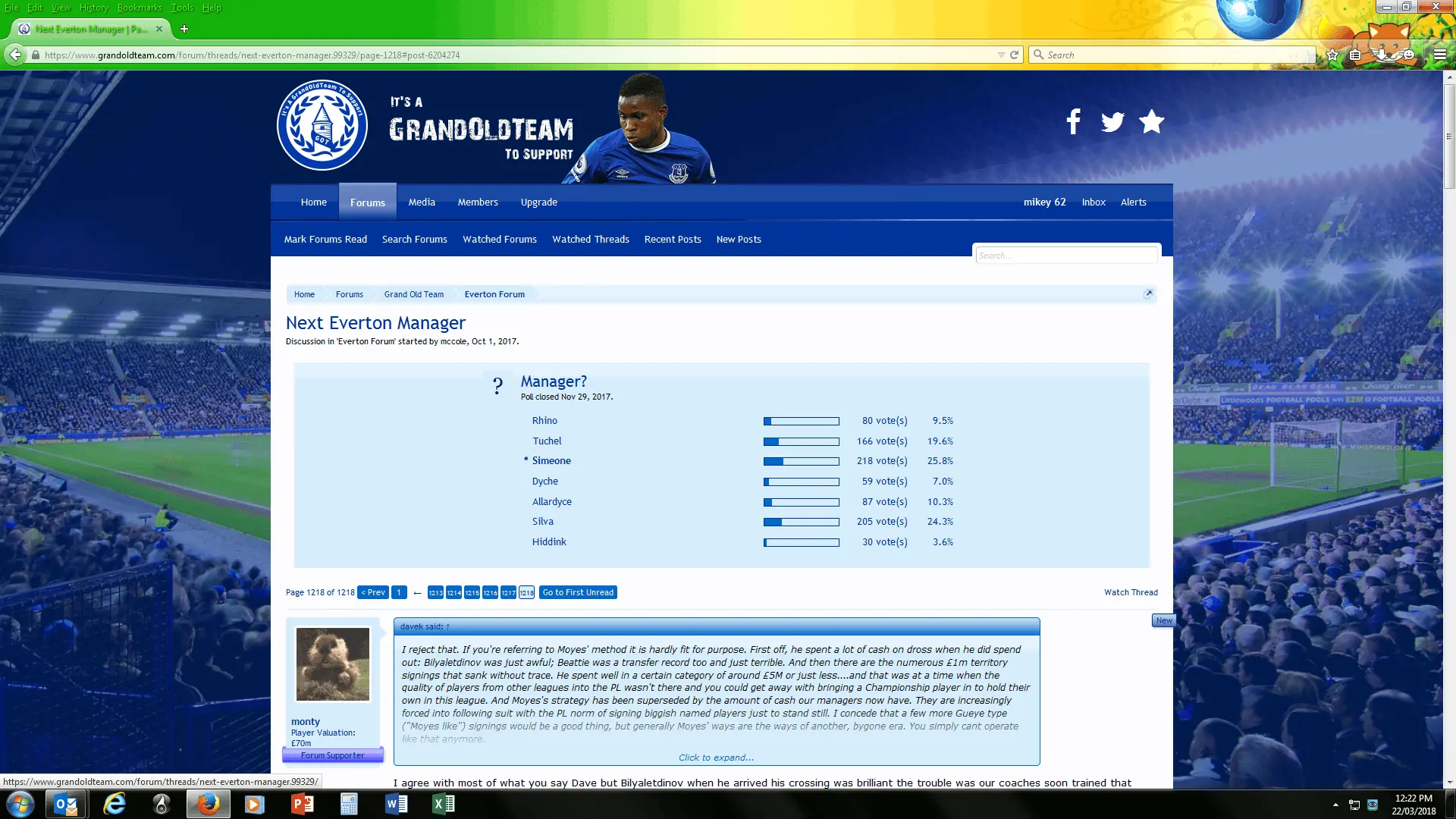Bookmark this page with star icon
Screen dimensions: 1456x819
pos(1332,55)
